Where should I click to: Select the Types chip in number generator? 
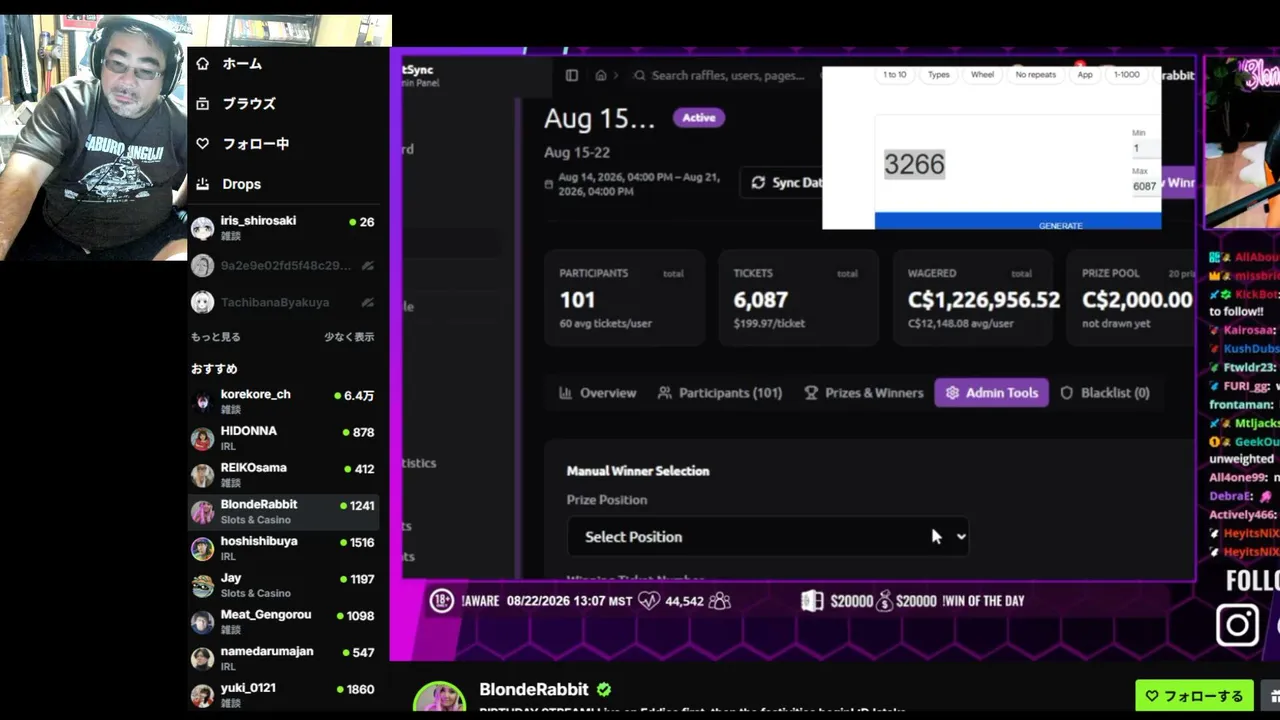[x=939, y=75]
